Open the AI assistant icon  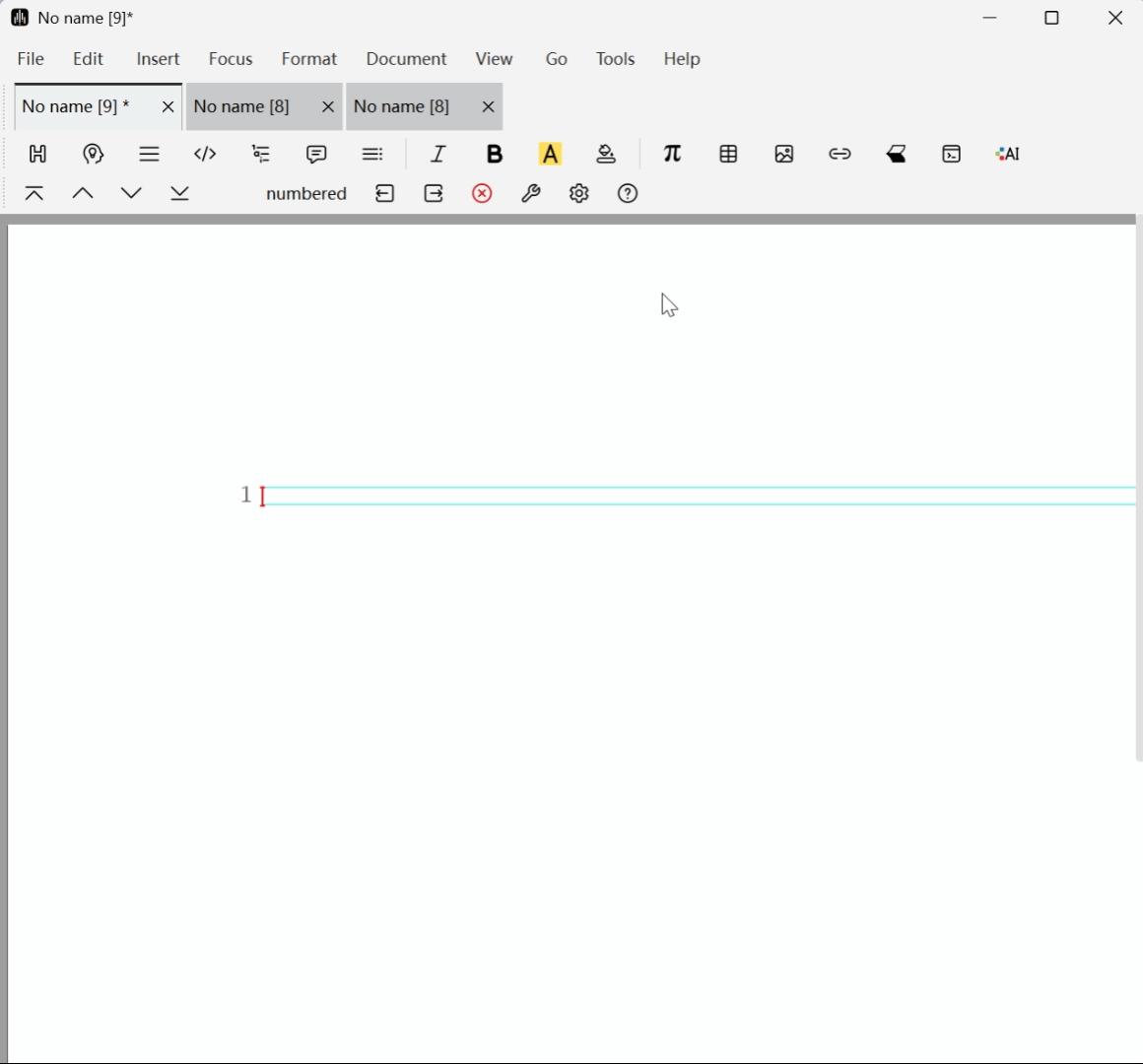pyautogui.click(x=1007, y=154)
